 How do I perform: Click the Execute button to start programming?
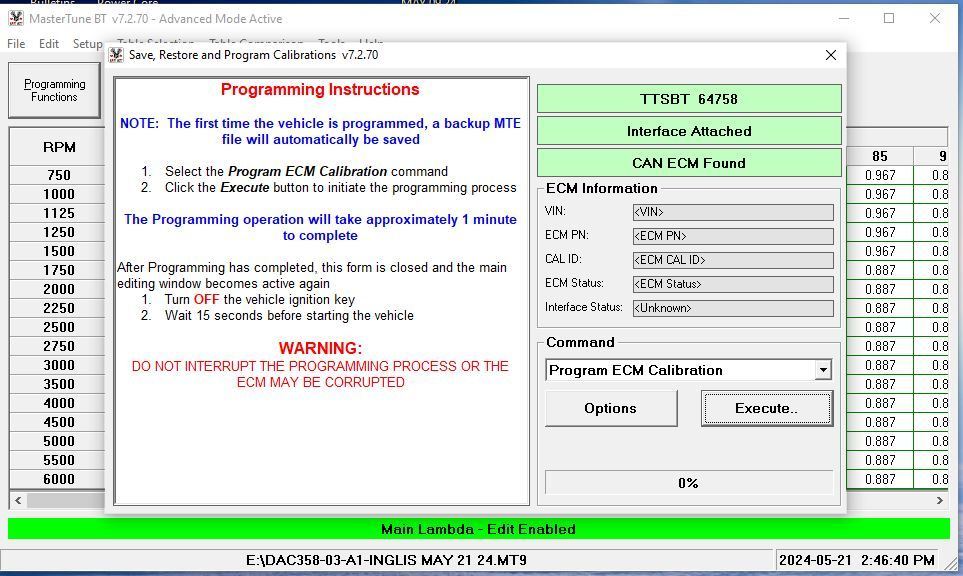(x=767, y=408)
